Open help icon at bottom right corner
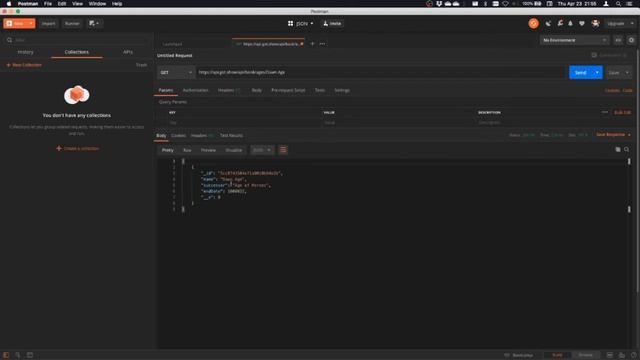Image resolution: width=640 pixels, height=360 pixels. tap(633, 355)
